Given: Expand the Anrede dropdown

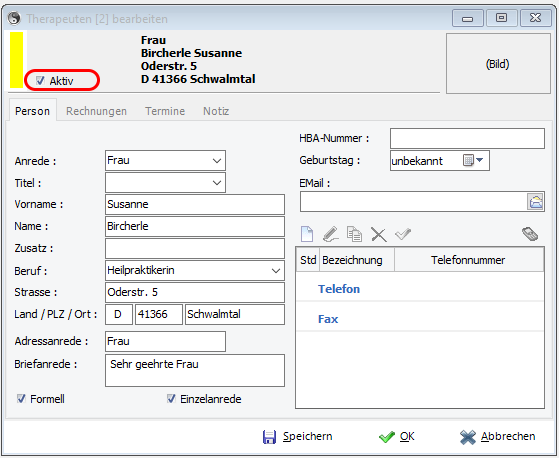Looking at the screenshot, I should point(217,161).
